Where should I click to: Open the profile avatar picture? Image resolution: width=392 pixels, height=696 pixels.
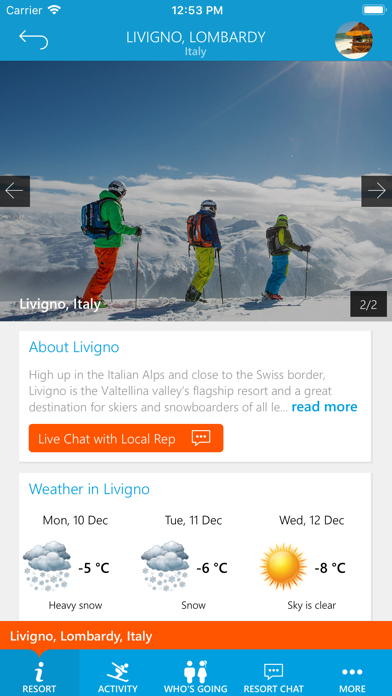(353, 40)
